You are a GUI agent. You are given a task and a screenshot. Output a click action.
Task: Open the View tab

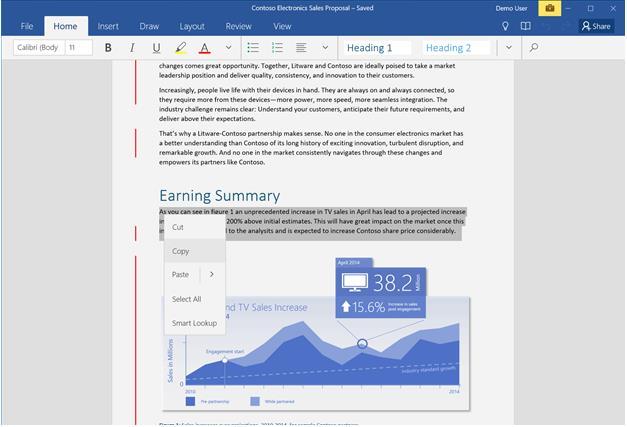[x=282, y=26]
